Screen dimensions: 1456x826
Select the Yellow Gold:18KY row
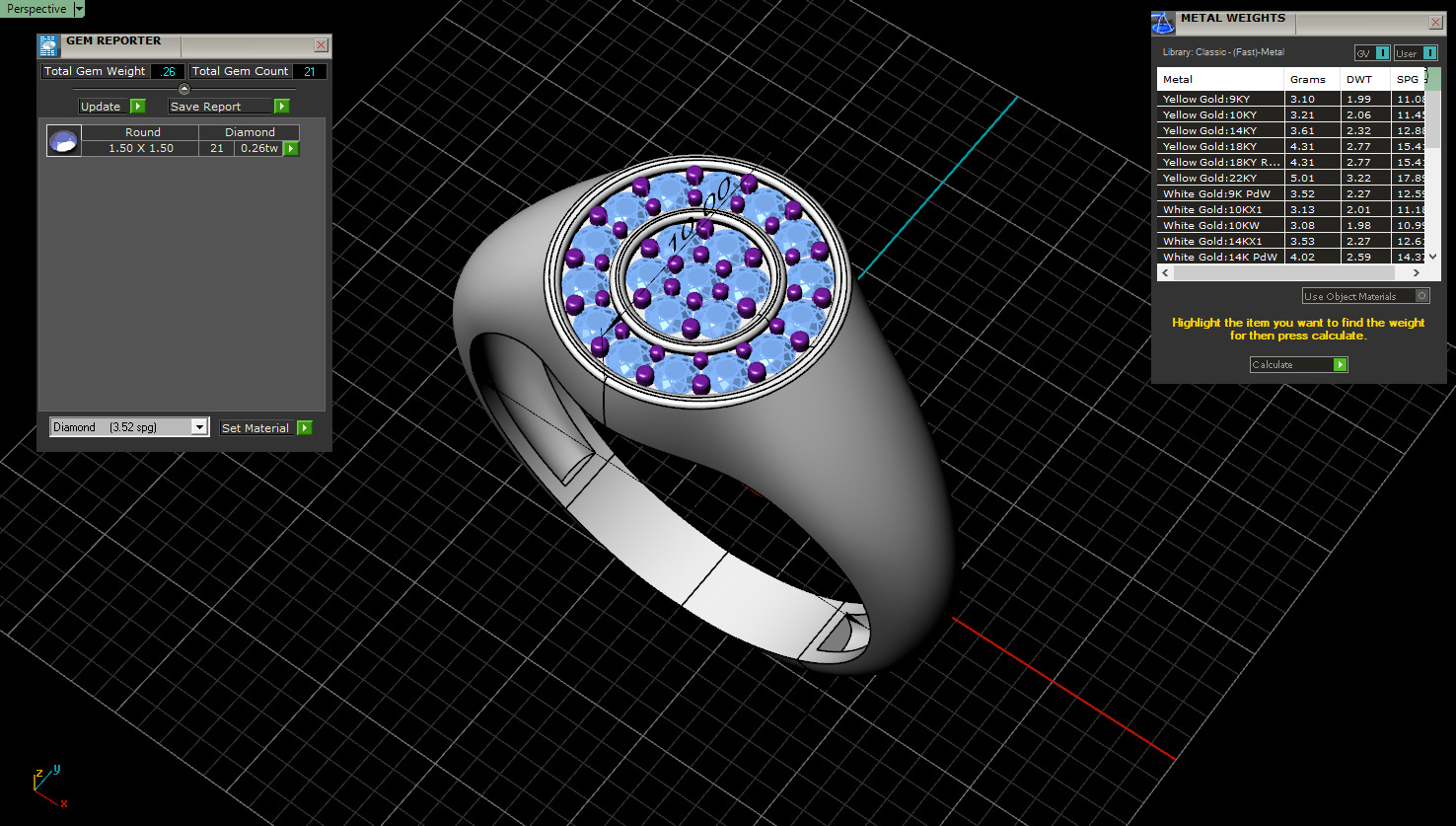1292,146
